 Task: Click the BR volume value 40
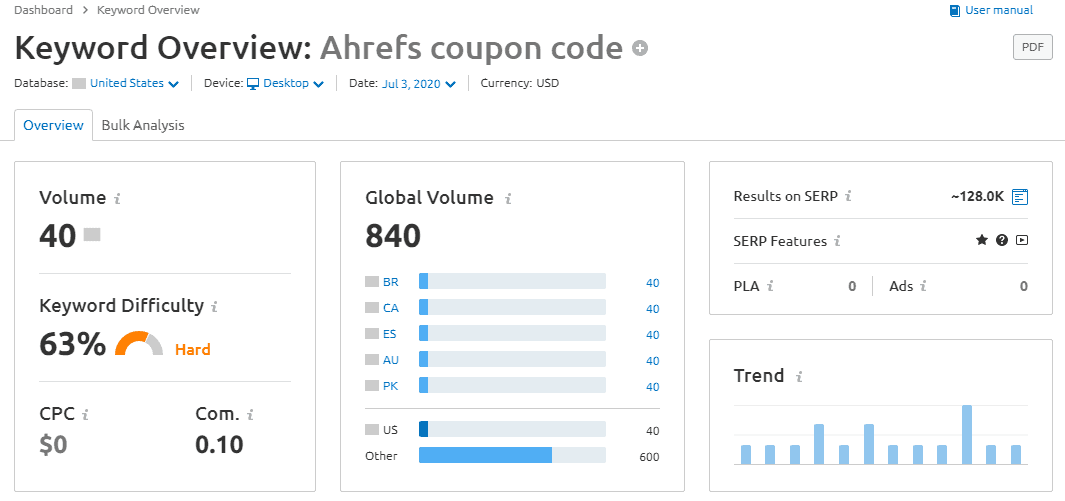coord(653,283)
